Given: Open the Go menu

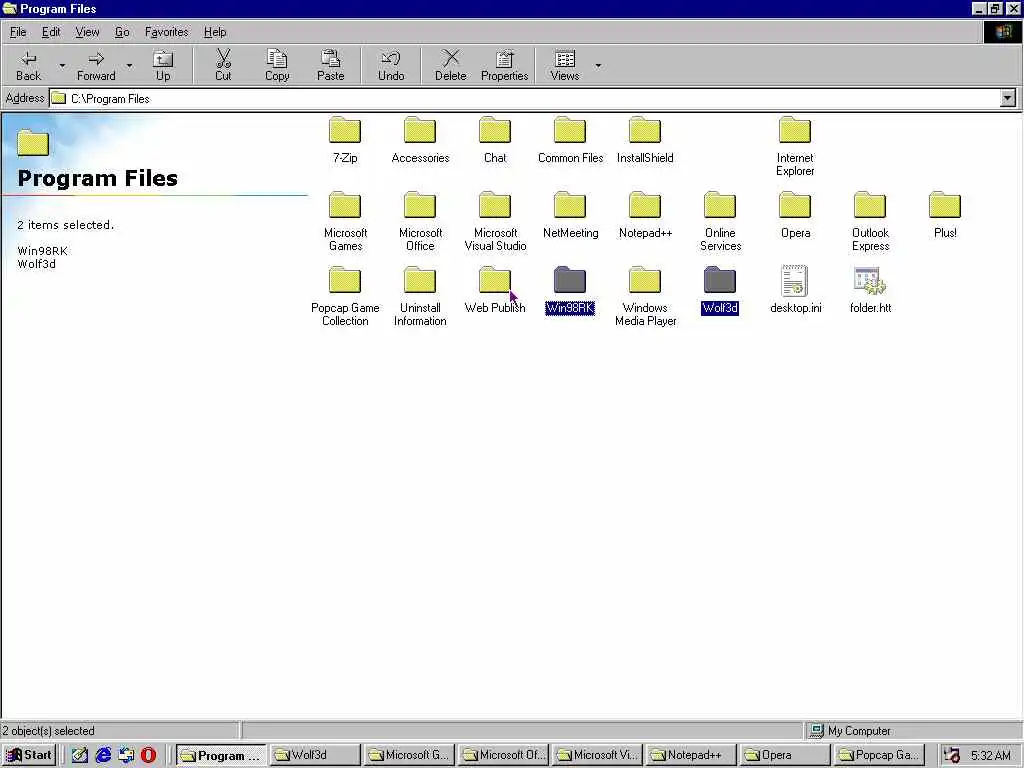Looking at the screenshot, I should (x=122, y=32).
